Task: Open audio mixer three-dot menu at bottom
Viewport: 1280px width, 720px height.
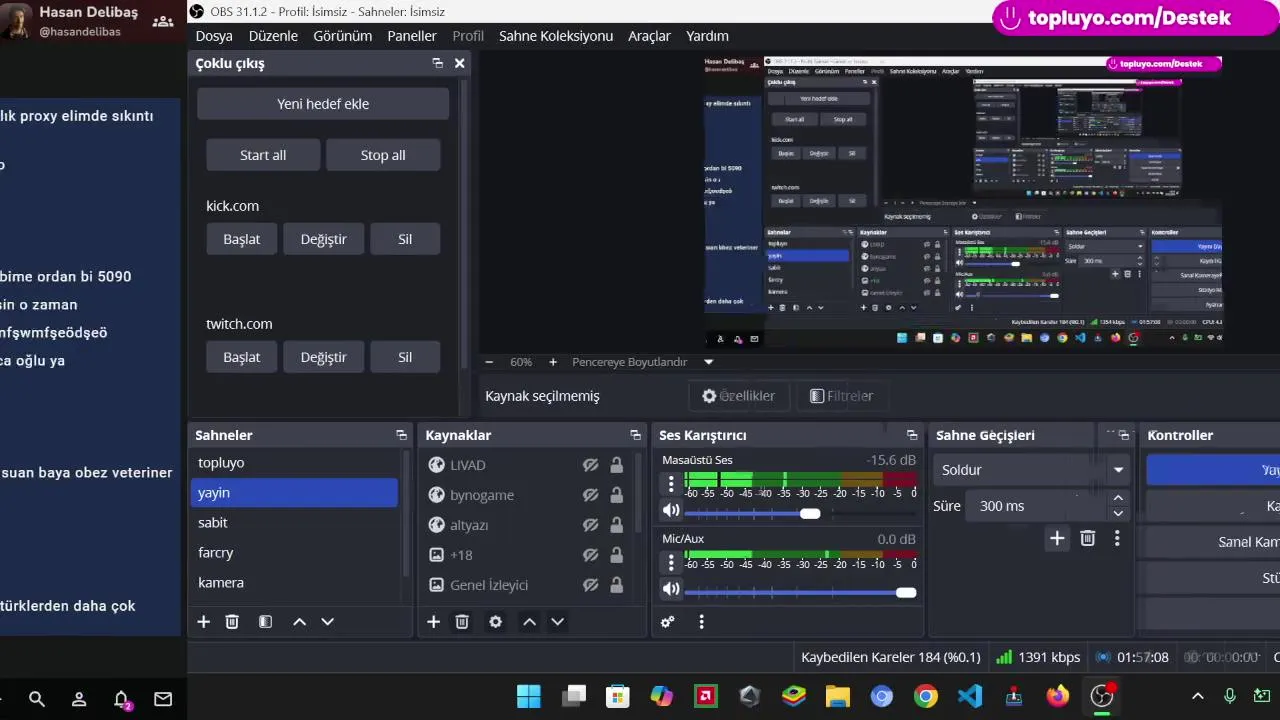Action: 701,622
